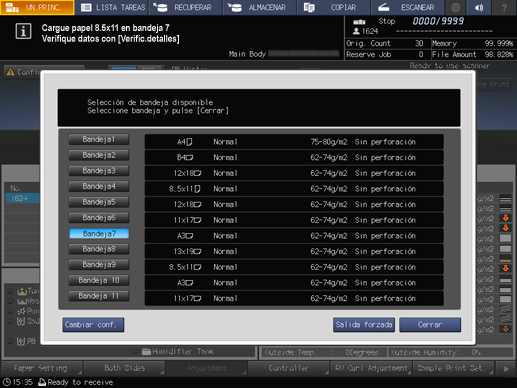
Task: Select Bandeja6 tray button
Action: coord(99,218)
